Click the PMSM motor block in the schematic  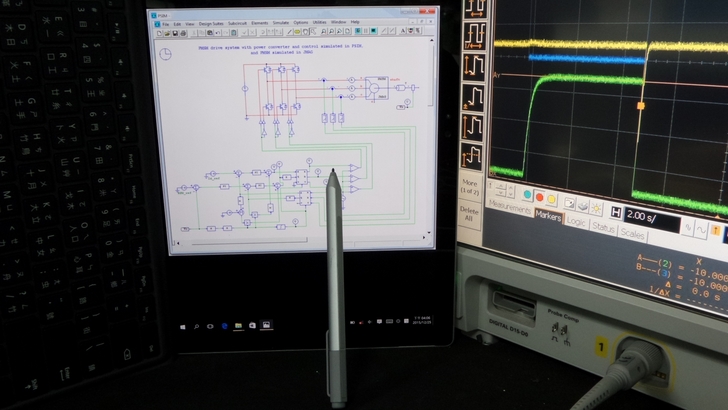pyautogui.click(x=377, y=88)
